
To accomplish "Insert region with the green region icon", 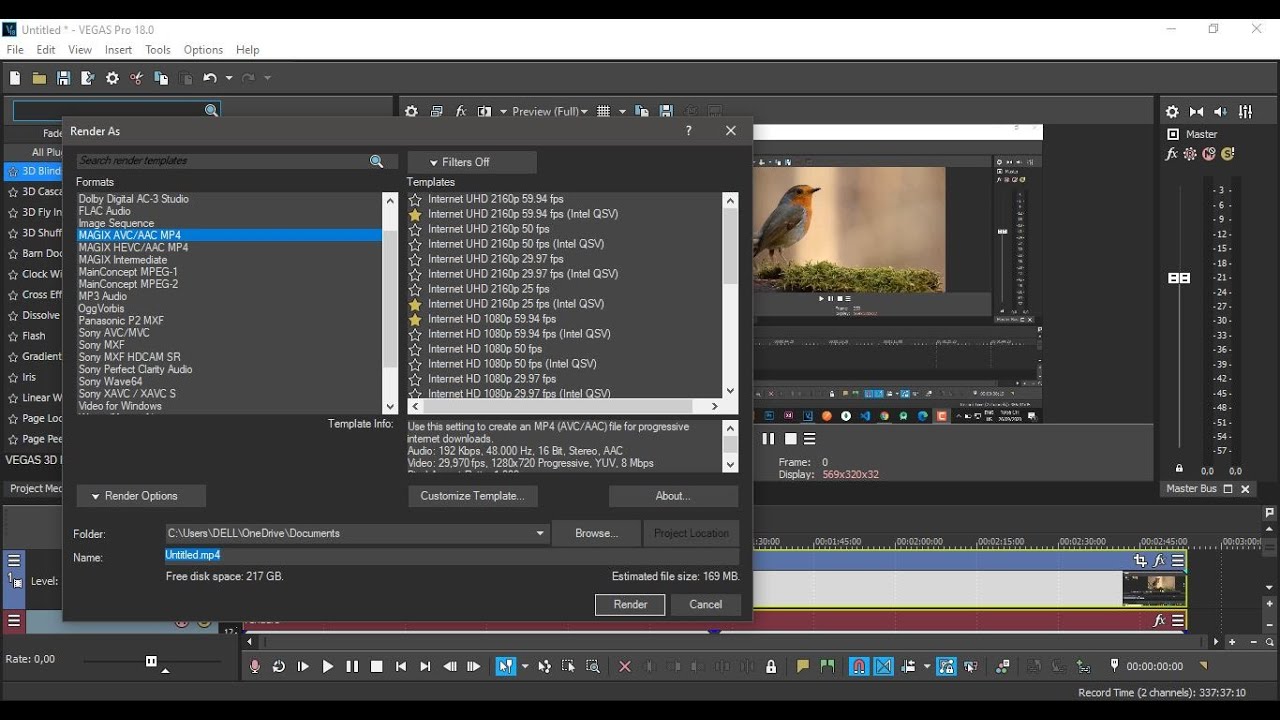I will (827, 666).
